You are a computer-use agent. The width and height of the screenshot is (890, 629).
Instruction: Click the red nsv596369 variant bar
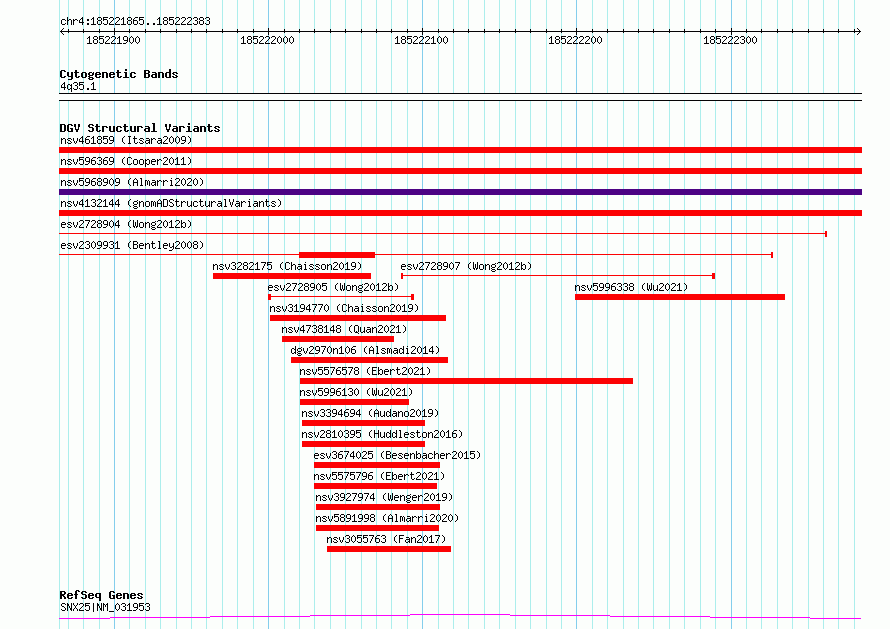click(x=460, y=171)
